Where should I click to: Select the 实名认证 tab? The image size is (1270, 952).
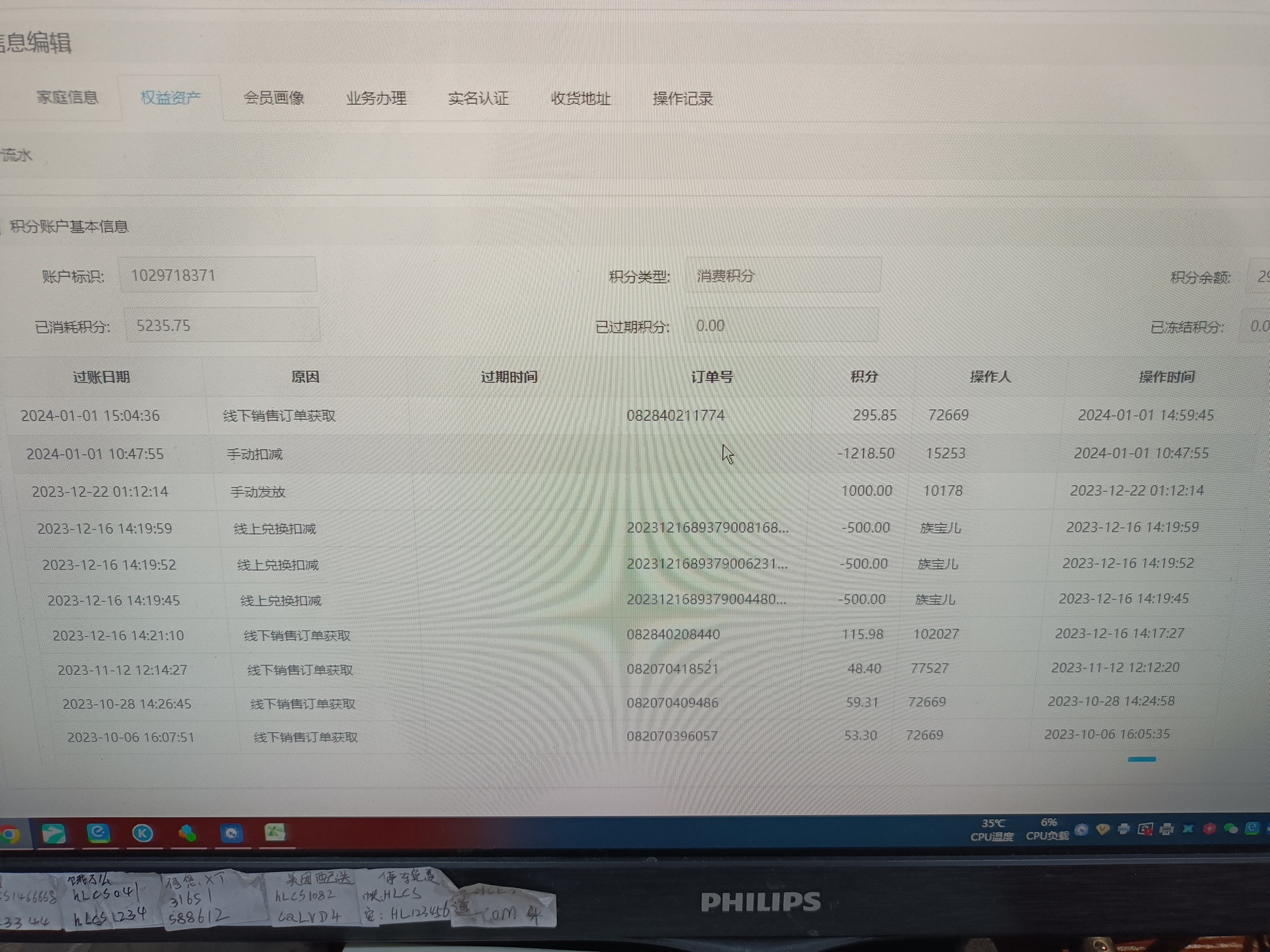point(478,99)
